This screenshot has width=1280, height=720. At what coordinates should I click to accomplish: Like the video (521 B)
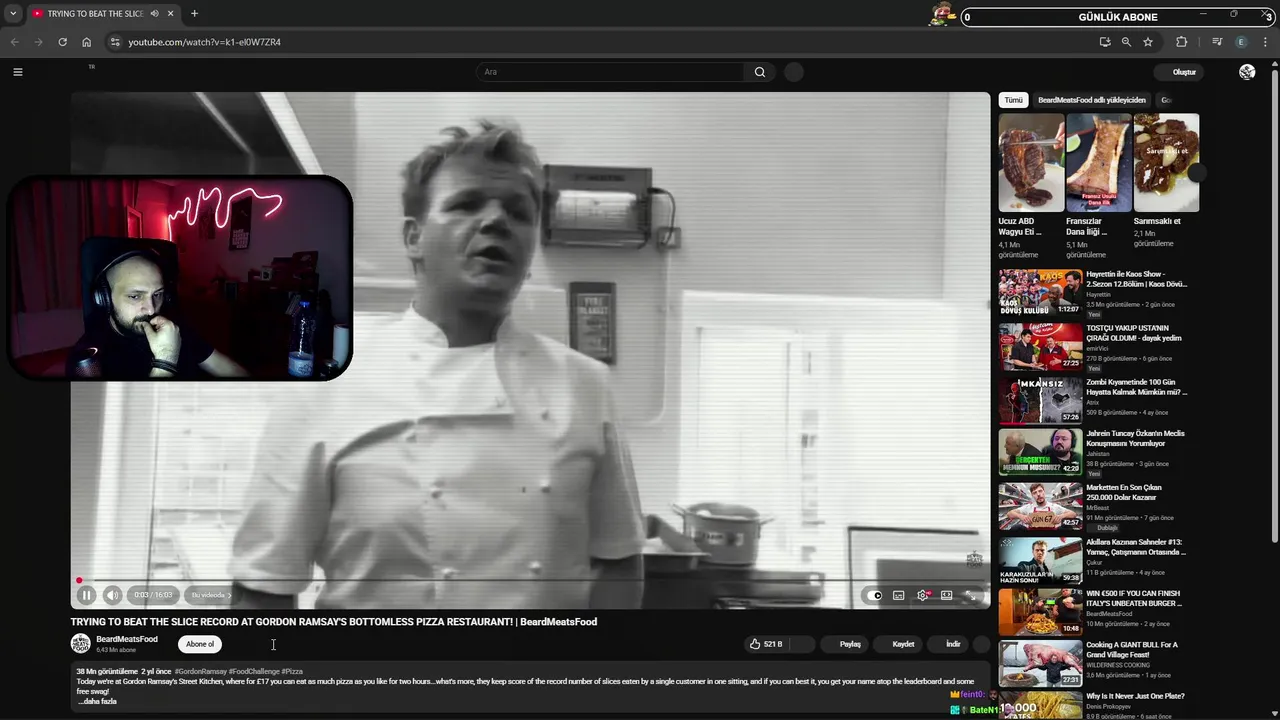tap(768, 644)
